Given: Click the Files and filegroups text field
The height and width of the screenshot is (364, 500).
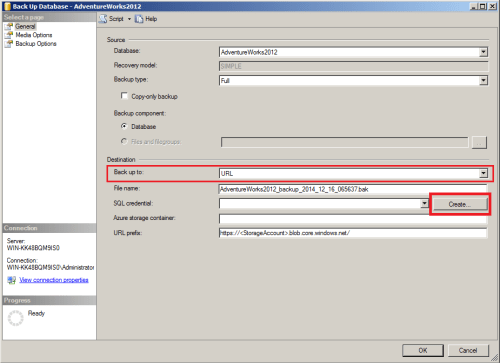Looking at the screenshot, I should pyautogui.click(x=345, y=142).
